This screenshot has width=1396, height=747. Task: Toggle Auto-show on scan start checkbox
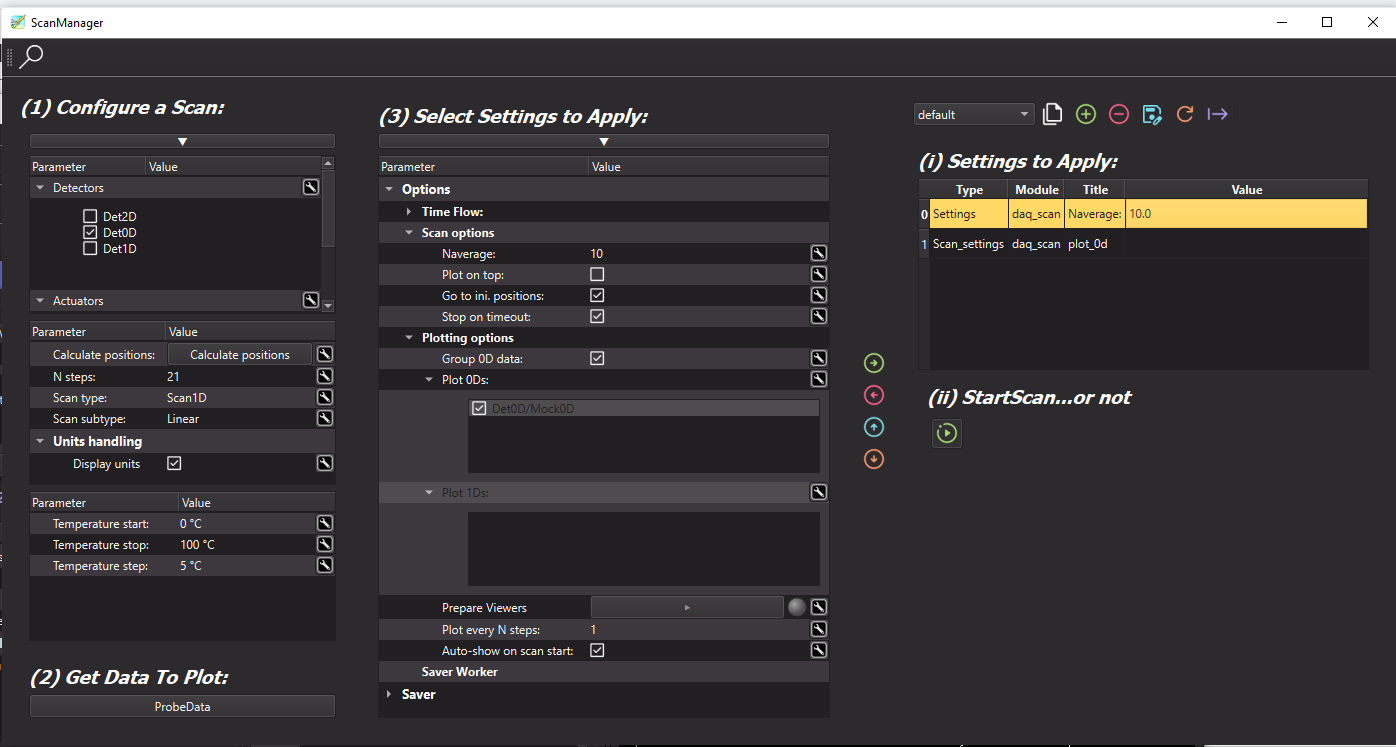click(x=597, y=650)
